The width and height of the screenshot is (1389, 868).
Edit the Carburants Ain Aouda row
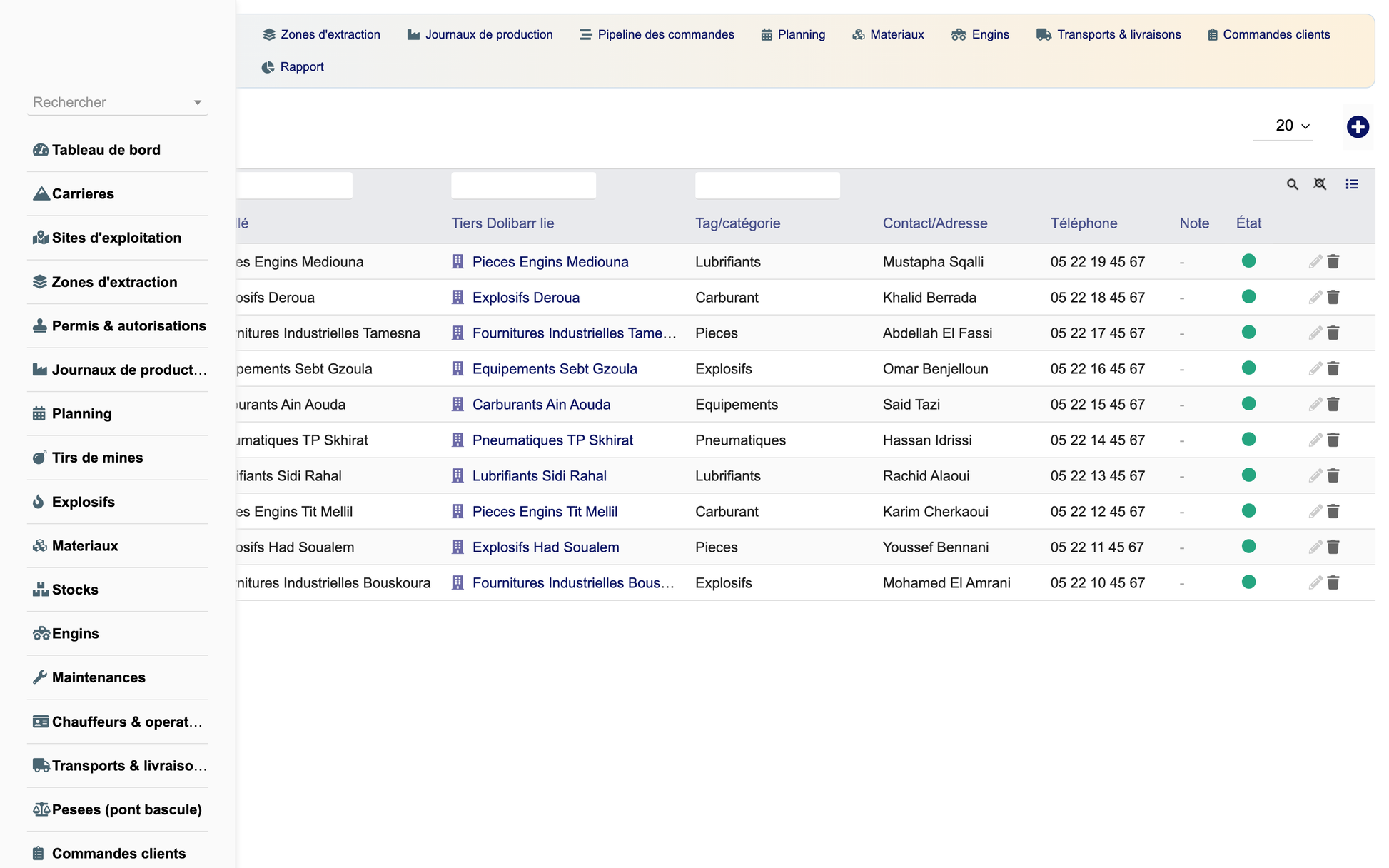[x=1315, y=405]
